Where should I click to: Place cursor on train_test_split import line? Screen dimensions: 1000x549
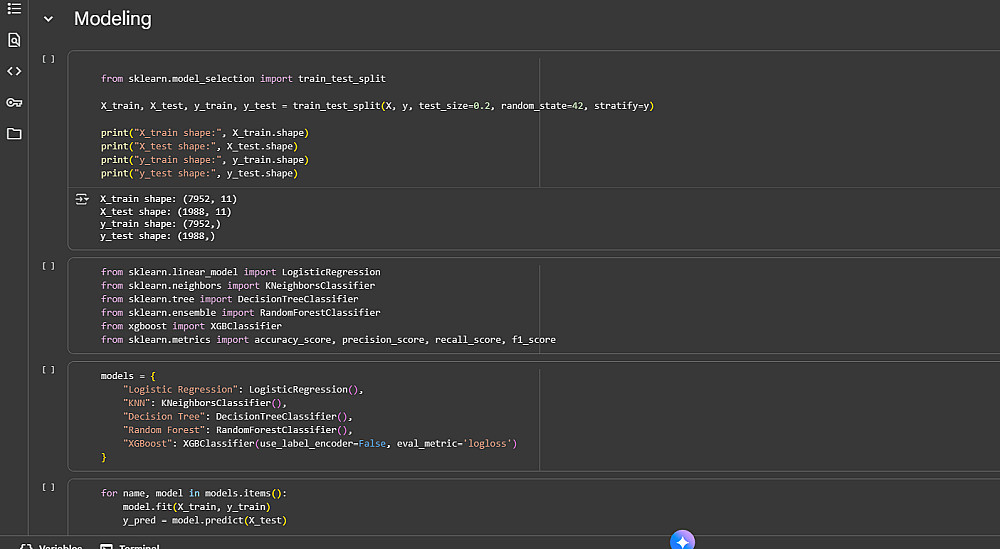point(243,79)
